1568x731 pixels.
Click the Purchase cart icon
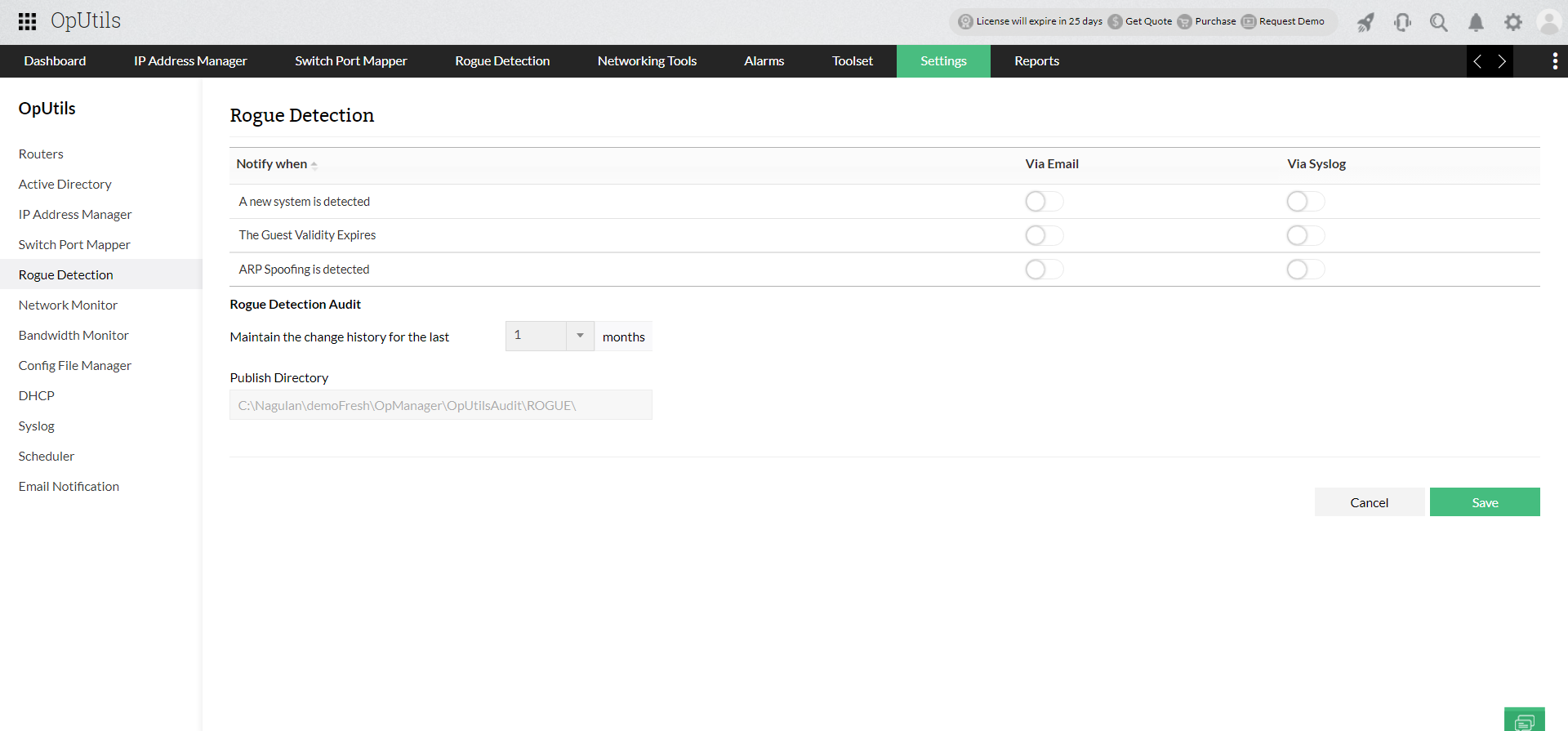pyautogui.click(x=1184, y=22)
